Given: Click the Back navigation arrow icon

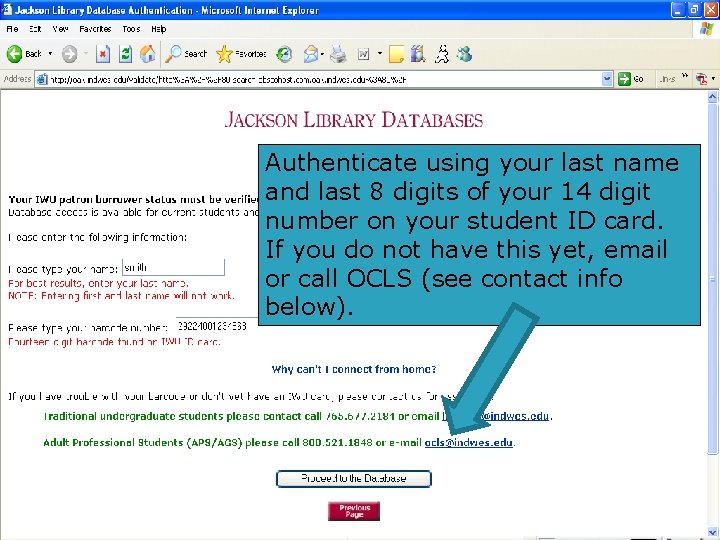Looking at the screenshot, I should [14, 54].
